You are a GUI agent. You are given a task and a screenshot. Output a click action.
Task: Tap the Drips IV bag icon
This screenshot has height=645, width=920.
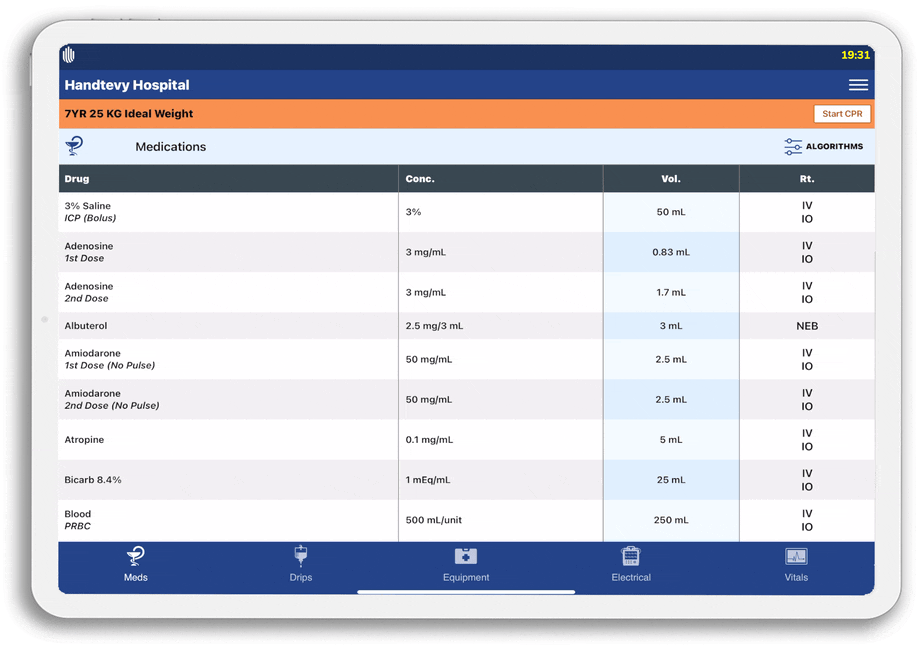tap(301, 556)
